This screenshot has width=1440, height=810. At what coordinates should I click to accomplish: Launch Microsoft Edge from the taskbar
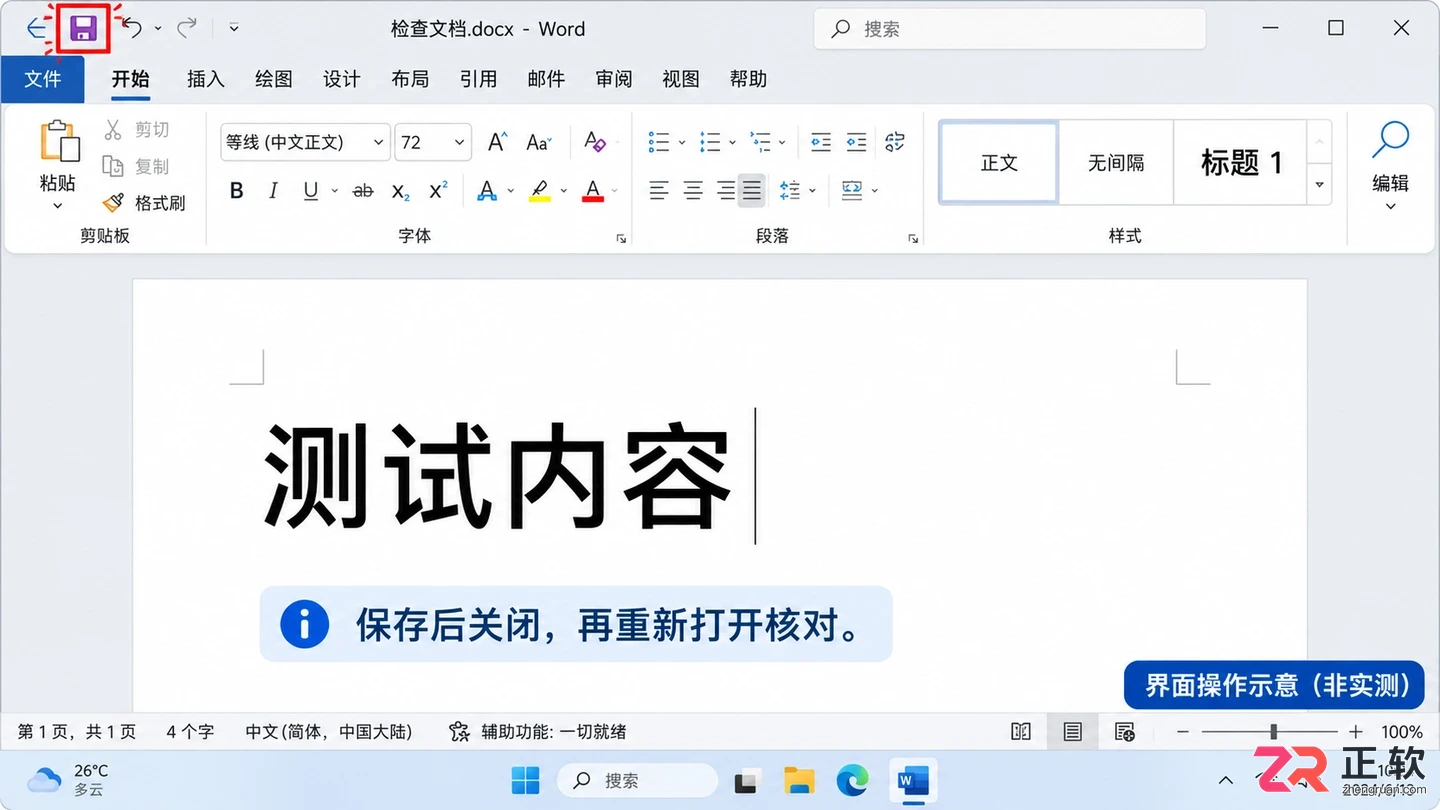pyautogui.click(x=853, y=781)
